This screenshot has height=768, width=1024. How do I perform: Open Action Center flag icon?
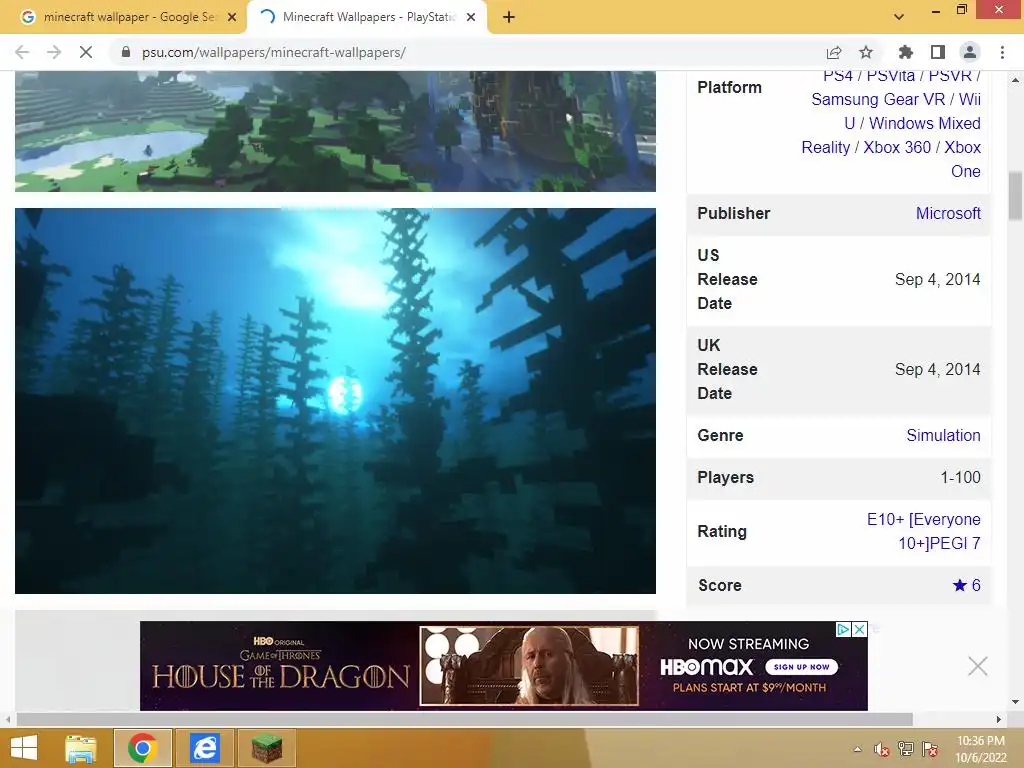pos(930,749)
